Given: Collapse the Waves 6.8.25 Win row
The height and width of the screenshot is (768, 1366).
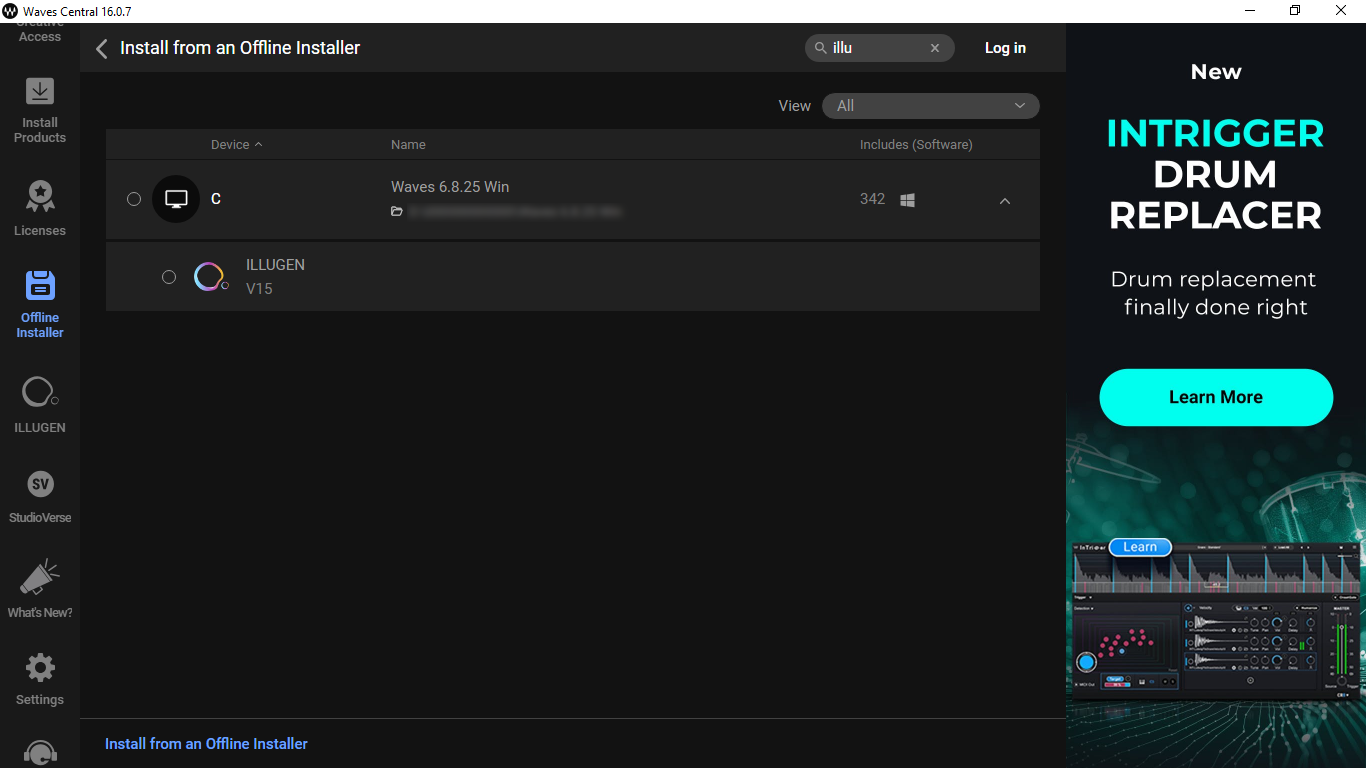Looking at the screenshot, I should 1005,201.
